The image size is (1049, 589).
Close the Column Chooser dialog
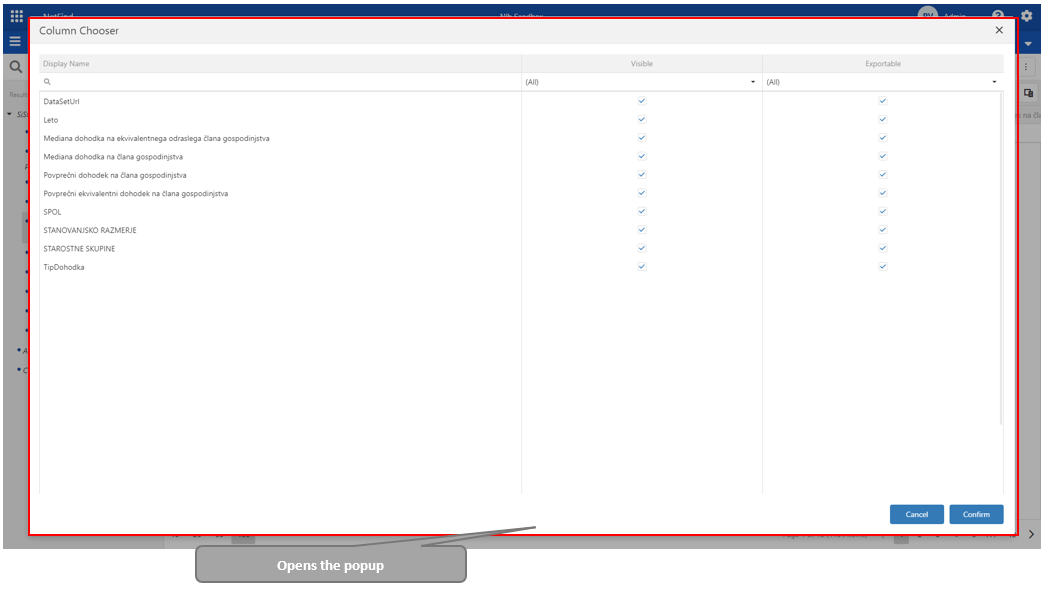998,31
